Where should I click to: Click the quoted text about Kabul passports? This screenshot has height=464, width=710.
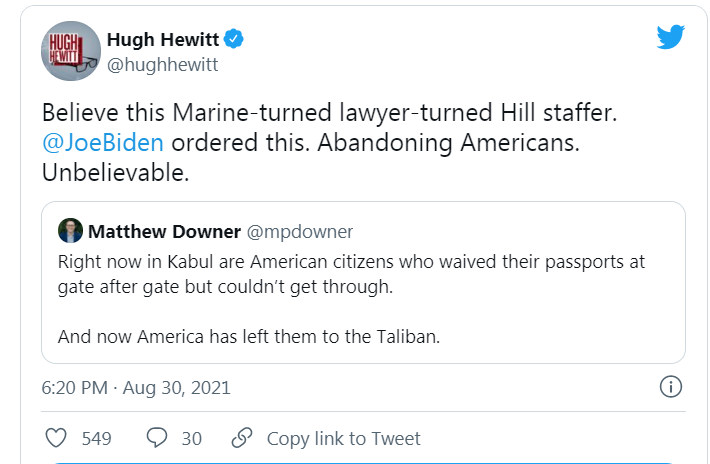[351, 272]
